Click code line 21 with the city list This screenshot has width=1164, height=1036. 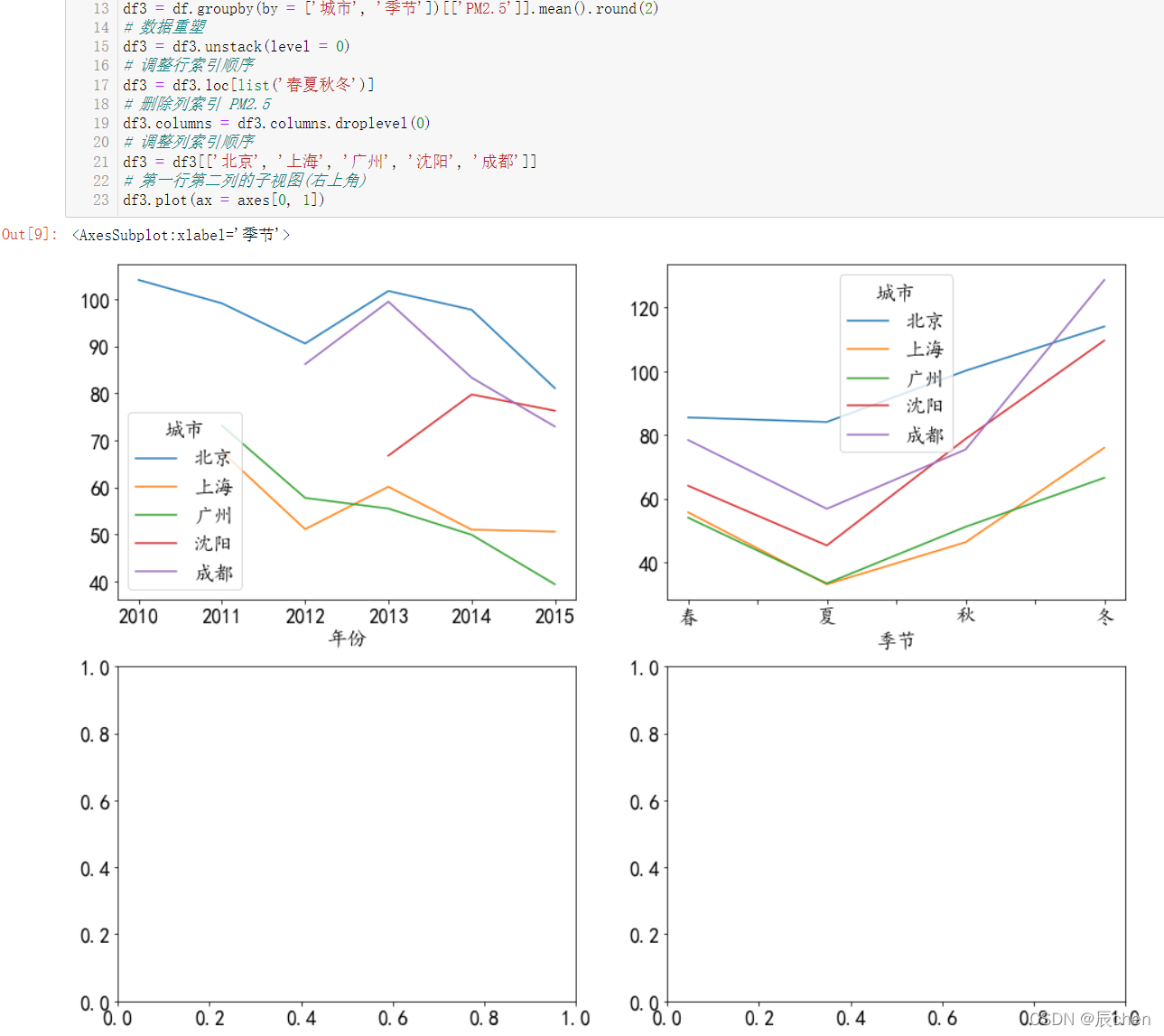click(x=331, y=162)
